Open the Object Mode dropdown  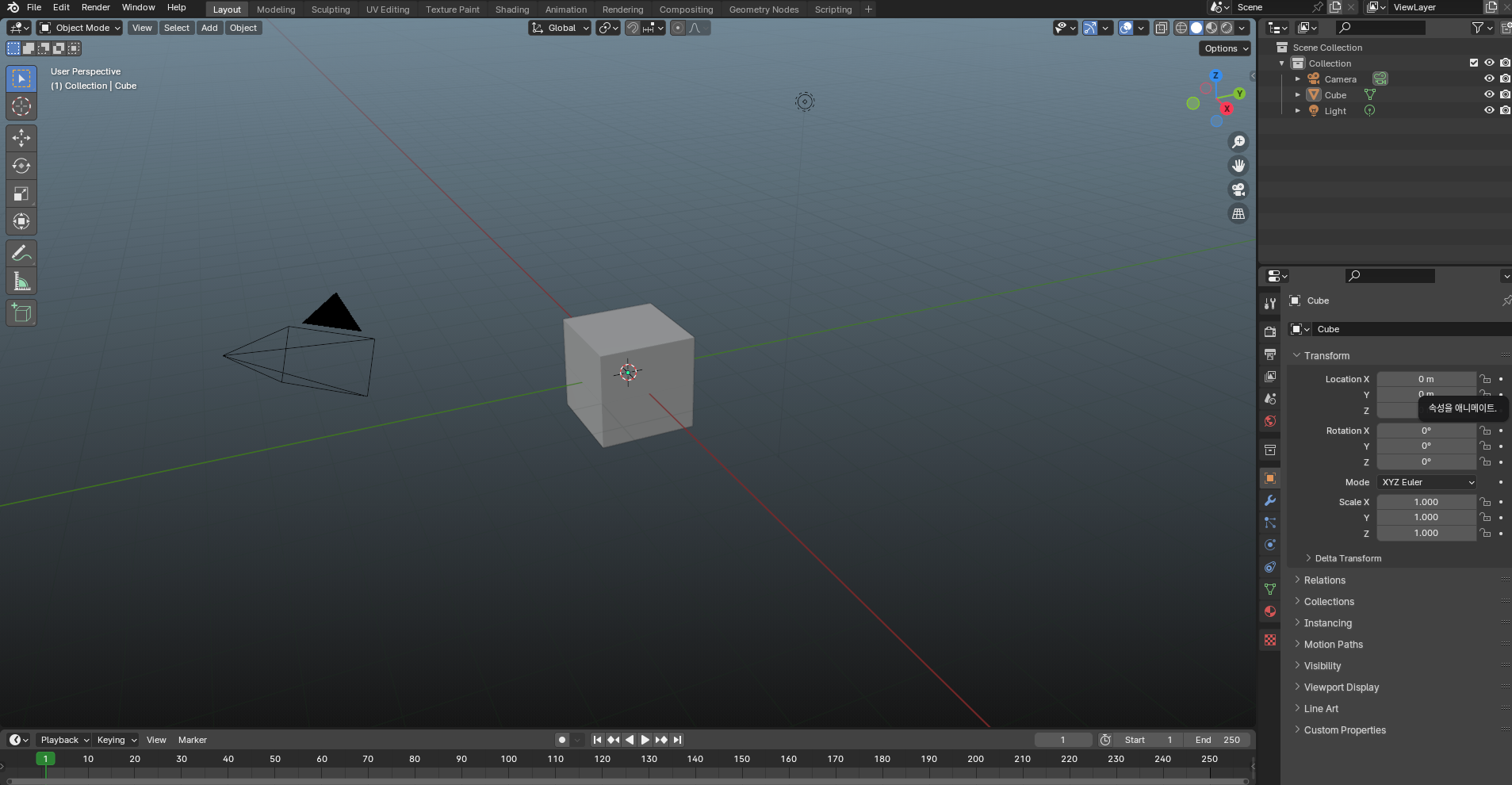pos(80,28)
